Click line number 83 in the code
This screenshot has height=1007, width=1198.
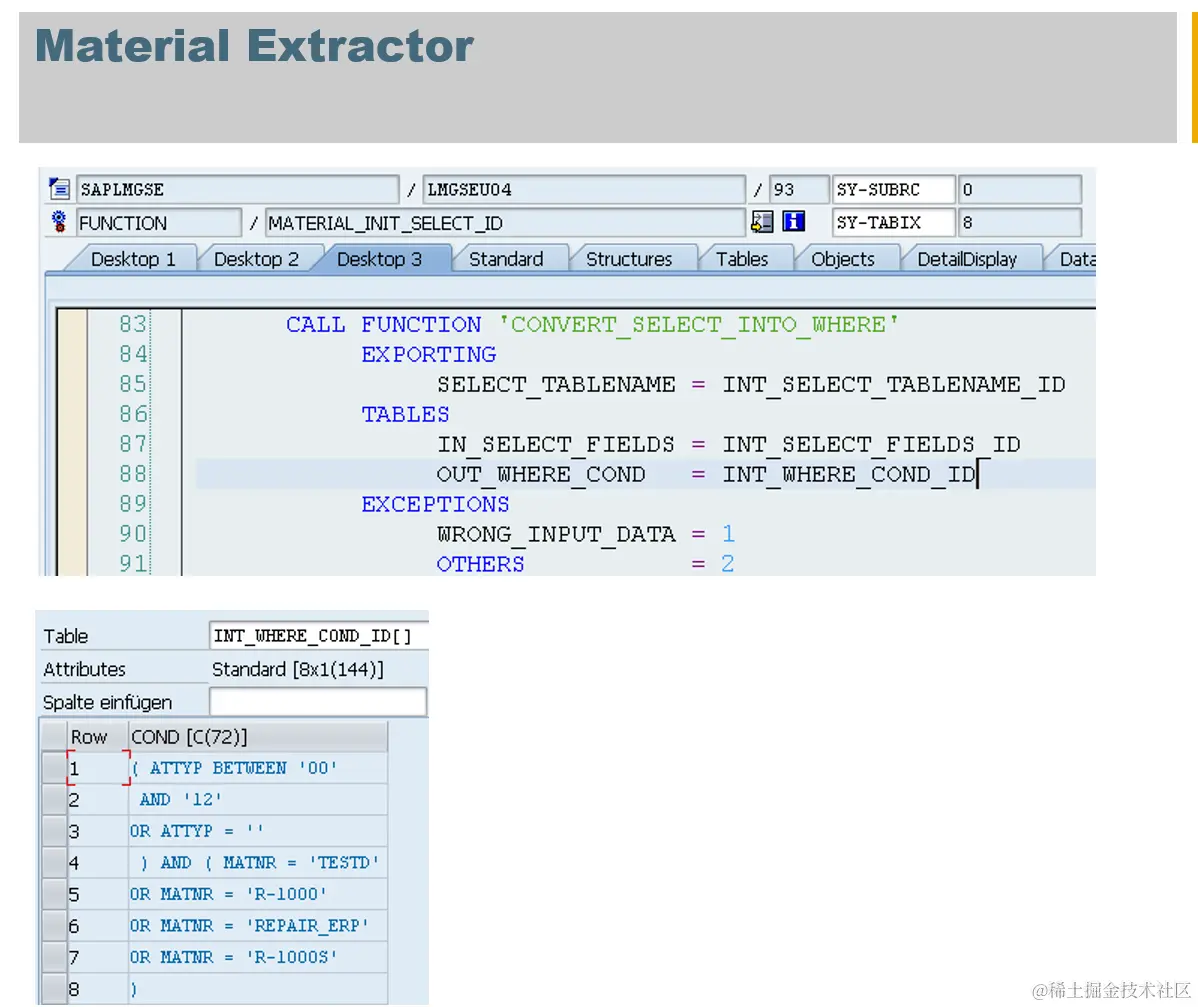(x=132, y=324)
